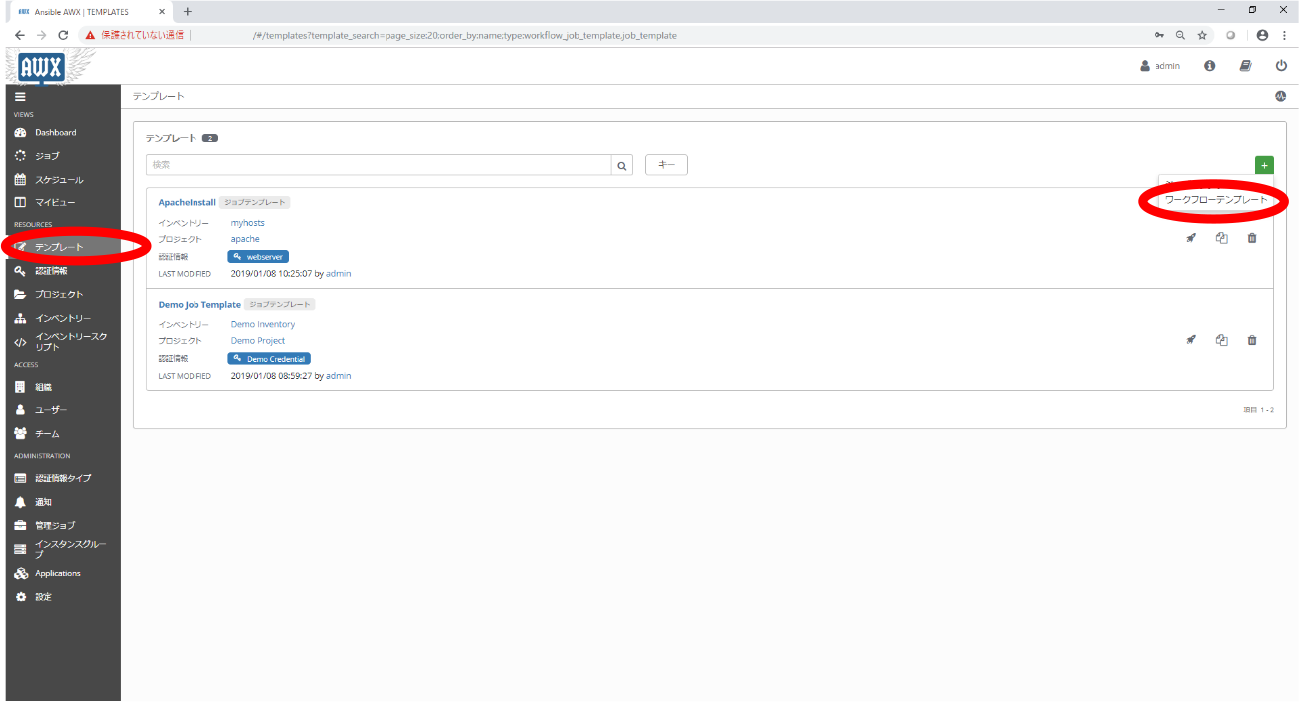1299x702 pixels.
Task: Open the documentation book icon
Action: click(x=1245, y=66)
